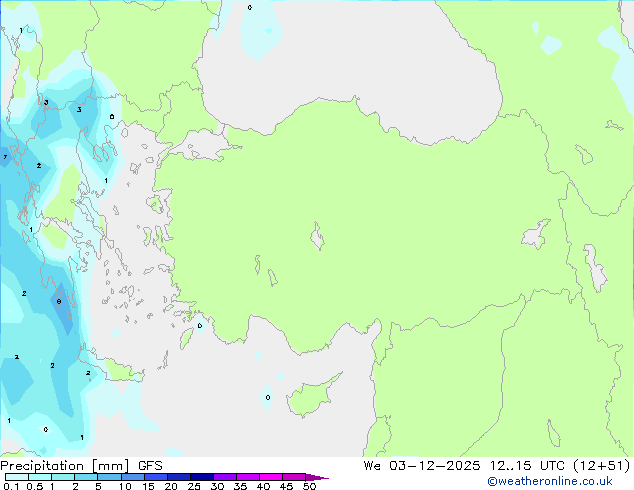Click the '0' value west of Cyprus

click(x=268, y=397)
